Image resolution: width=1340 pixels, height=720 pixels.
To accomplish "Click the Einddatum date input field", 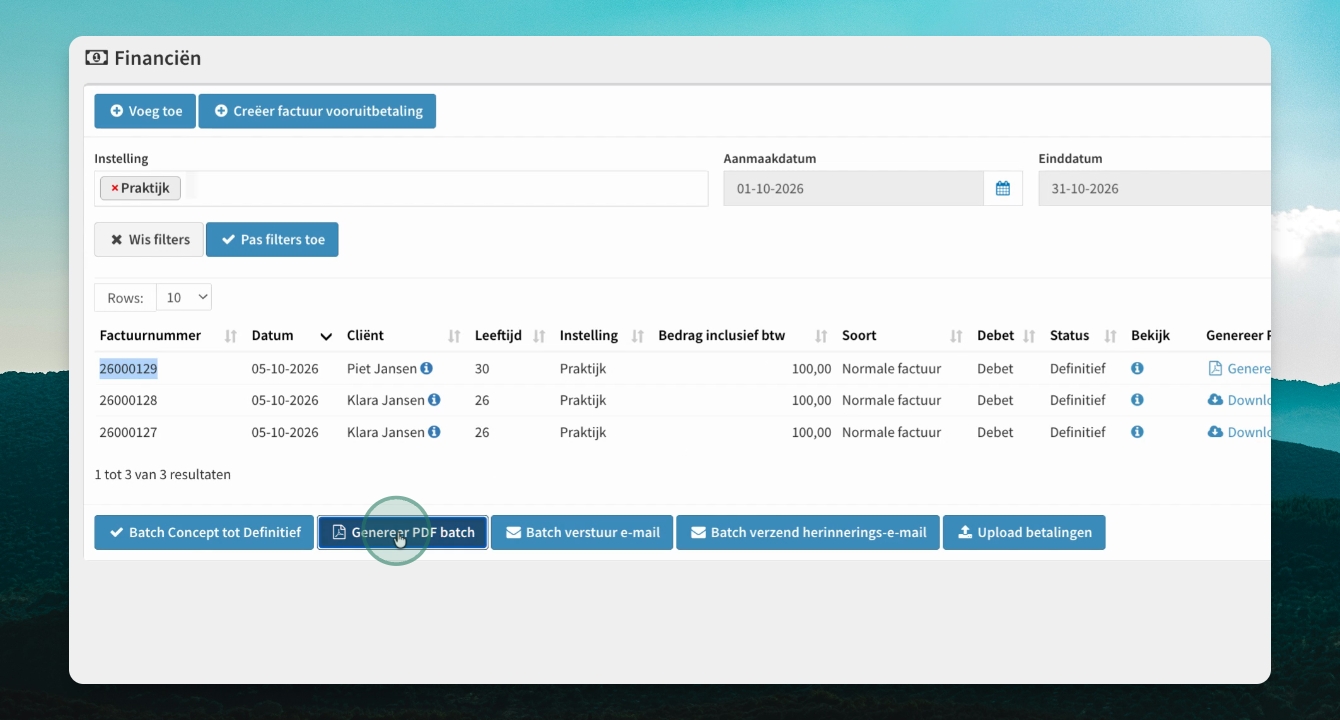I will tap(1154, 188).
